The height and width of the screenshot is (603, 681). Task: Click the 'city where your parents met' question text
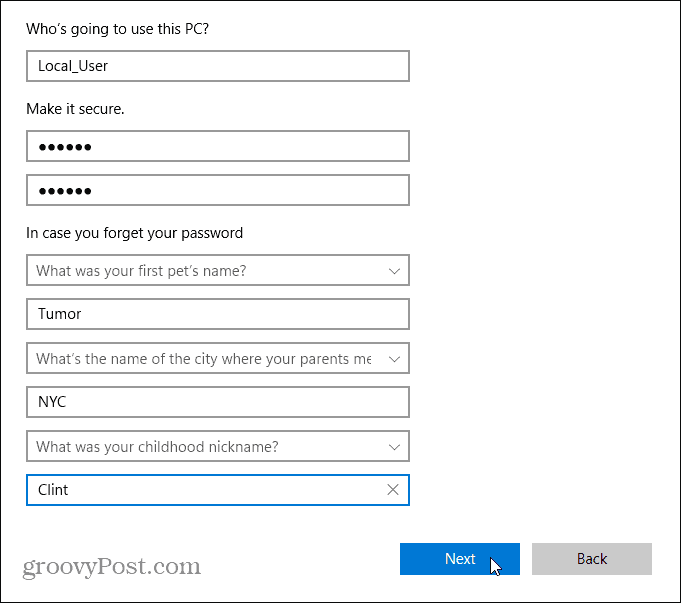[x=203, y=358]
